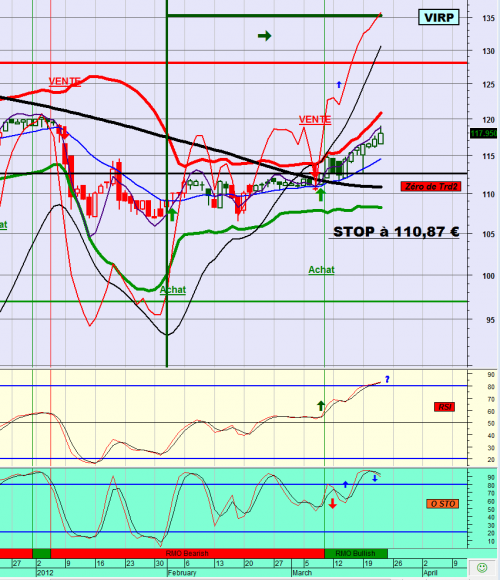Select the orange O STO indicator label
The width and height of the screenshot is (500, 580).
point(442,503)
